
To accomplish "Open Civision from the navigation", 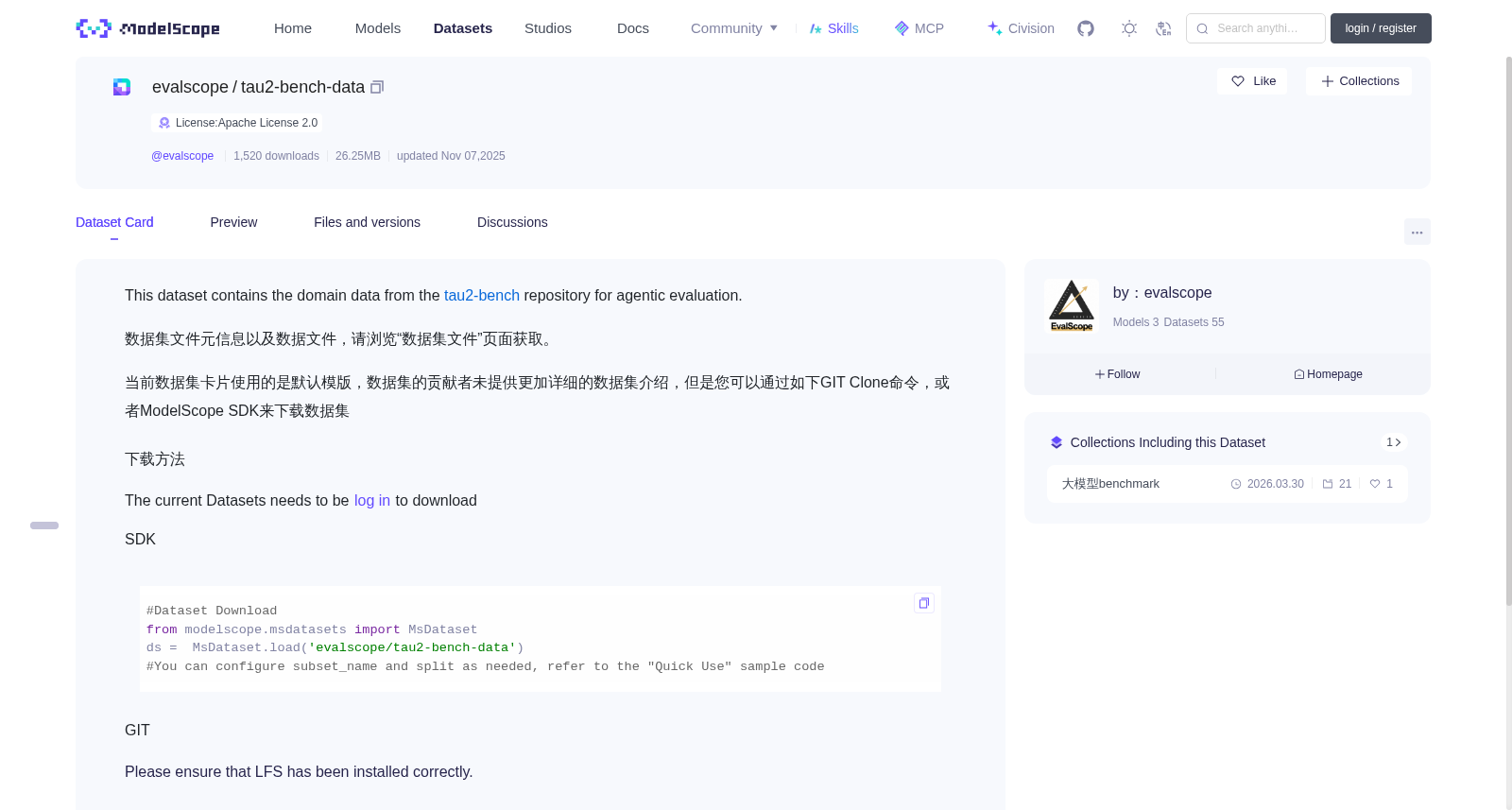I will click(1021, 28).
